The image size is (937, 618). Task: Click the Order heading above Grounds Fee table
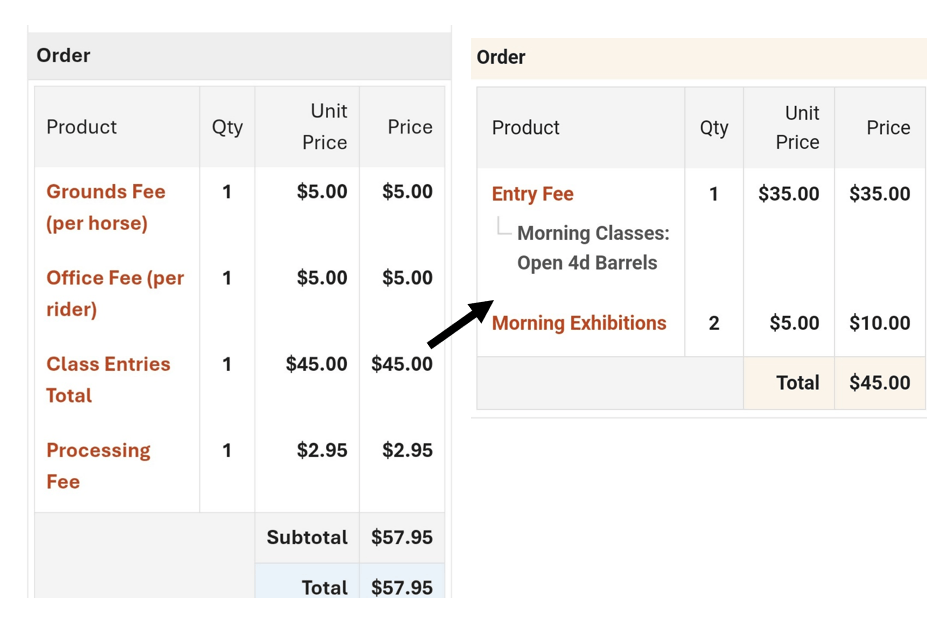(x=63, y=56)
